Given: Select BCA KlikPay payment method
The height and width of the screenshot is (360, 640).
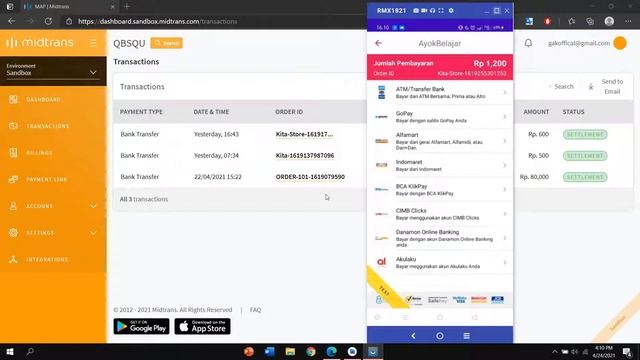Looking at the screenshot, I should point(440,189).
